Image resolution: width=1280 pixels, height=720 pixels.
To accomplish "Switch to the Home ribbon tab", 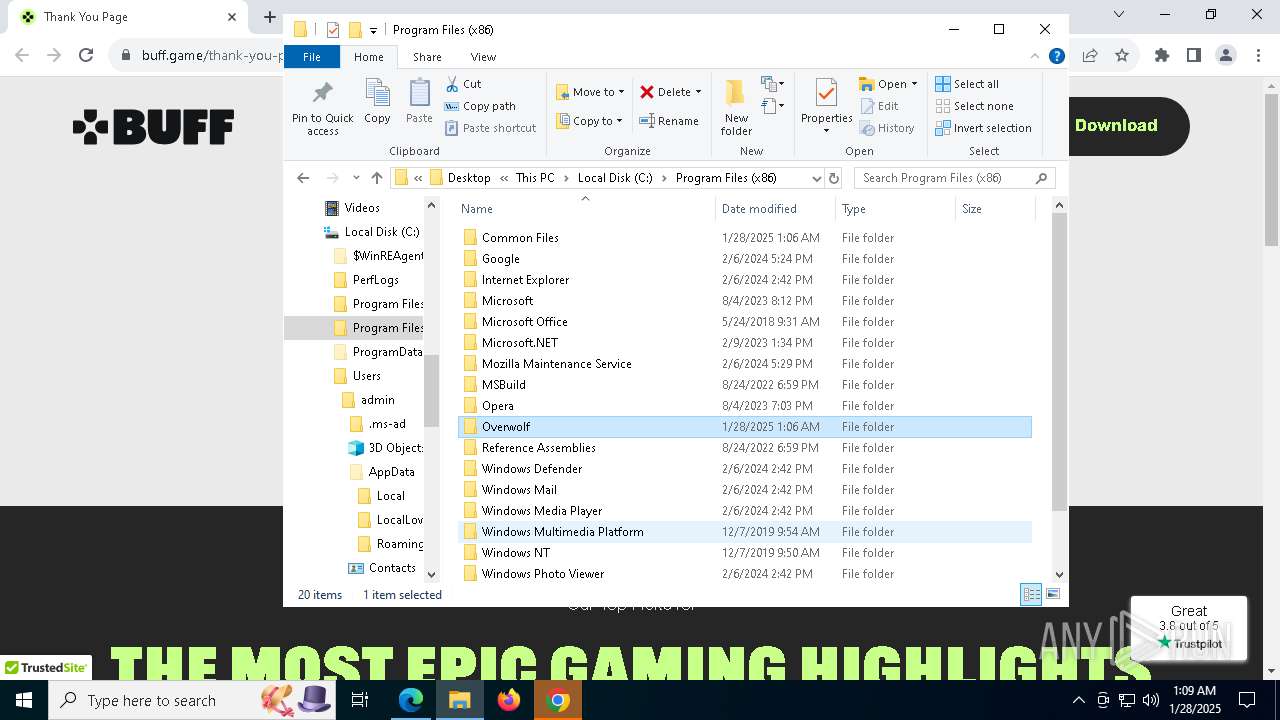I will click(x=368, y=57).
